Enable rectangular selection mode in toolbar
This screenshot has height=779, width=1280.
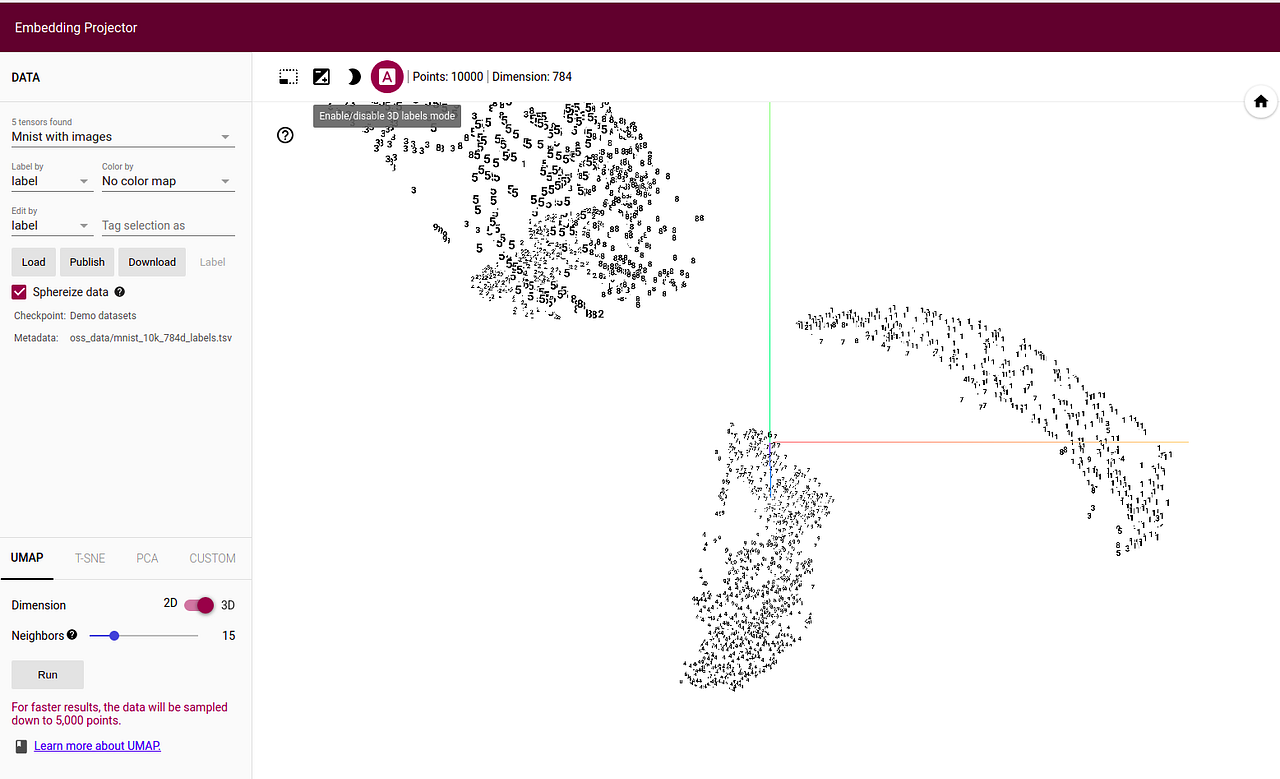point(288,76)
